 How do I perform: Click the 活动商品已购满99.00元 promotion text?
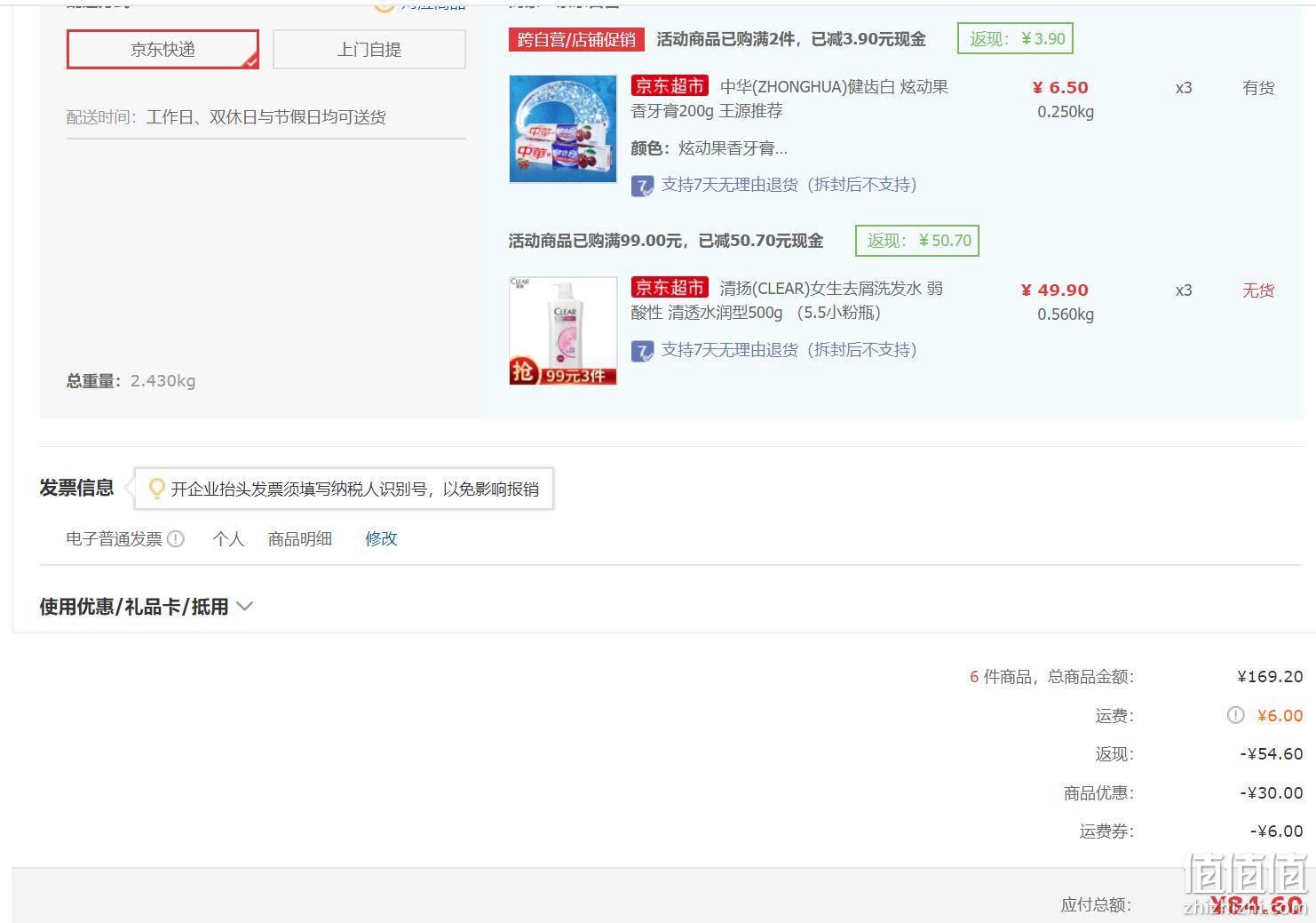666,241
